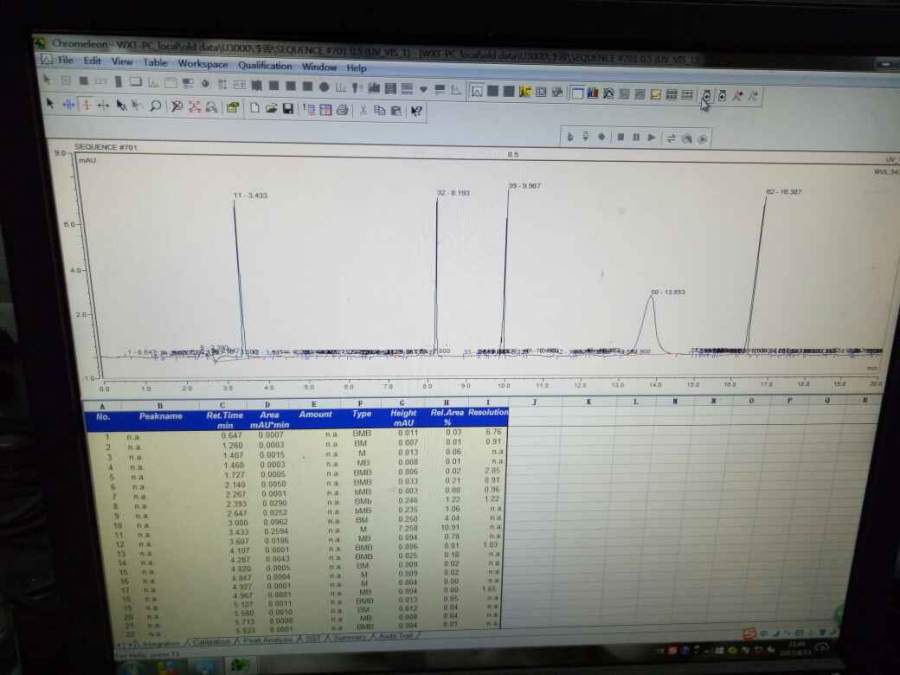Click cell with retention time 0.647
This screenshot has width=900, height=675.
[232, 436]
